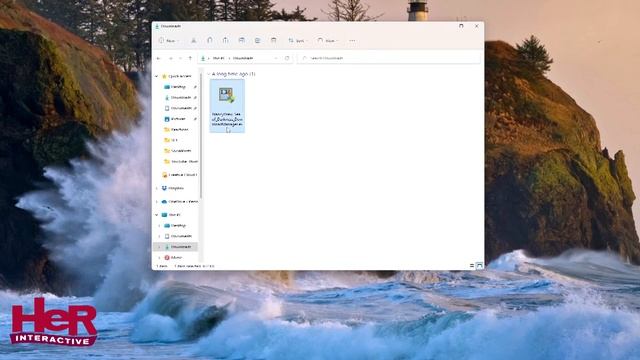Open the See more ellipsis menu
Viewport: 640px width, 360px height.
pyautogui.click(x=352, y=41)
